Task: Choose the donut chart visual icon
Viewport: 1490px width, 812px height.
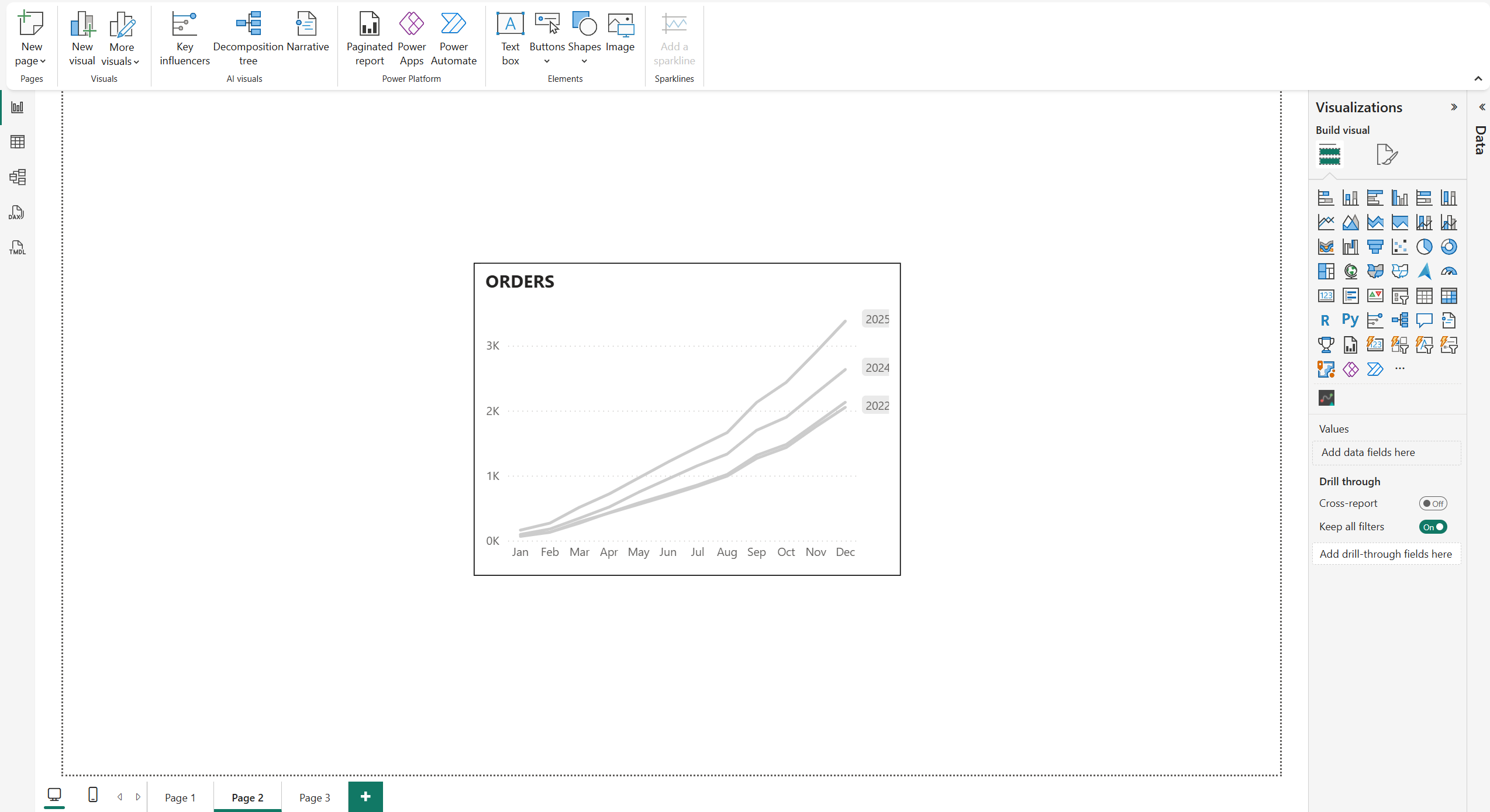Action: click(x=1448, y=247)
